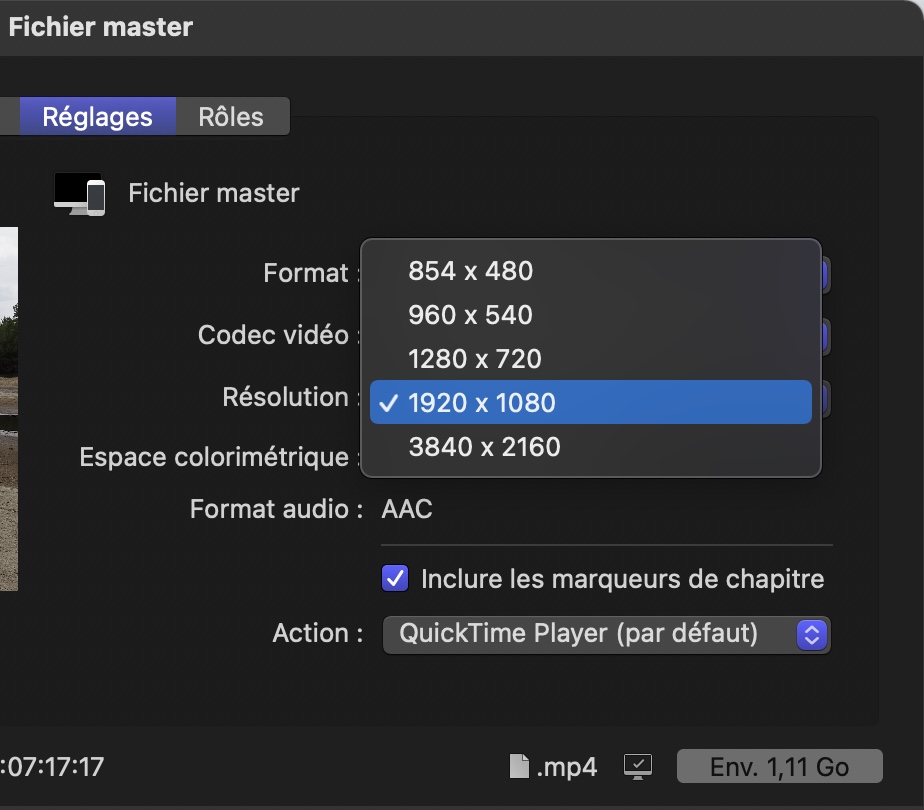
Task: Toggle Inclure les marqueurs de chapitre checkbox
Action: [394, 578]
